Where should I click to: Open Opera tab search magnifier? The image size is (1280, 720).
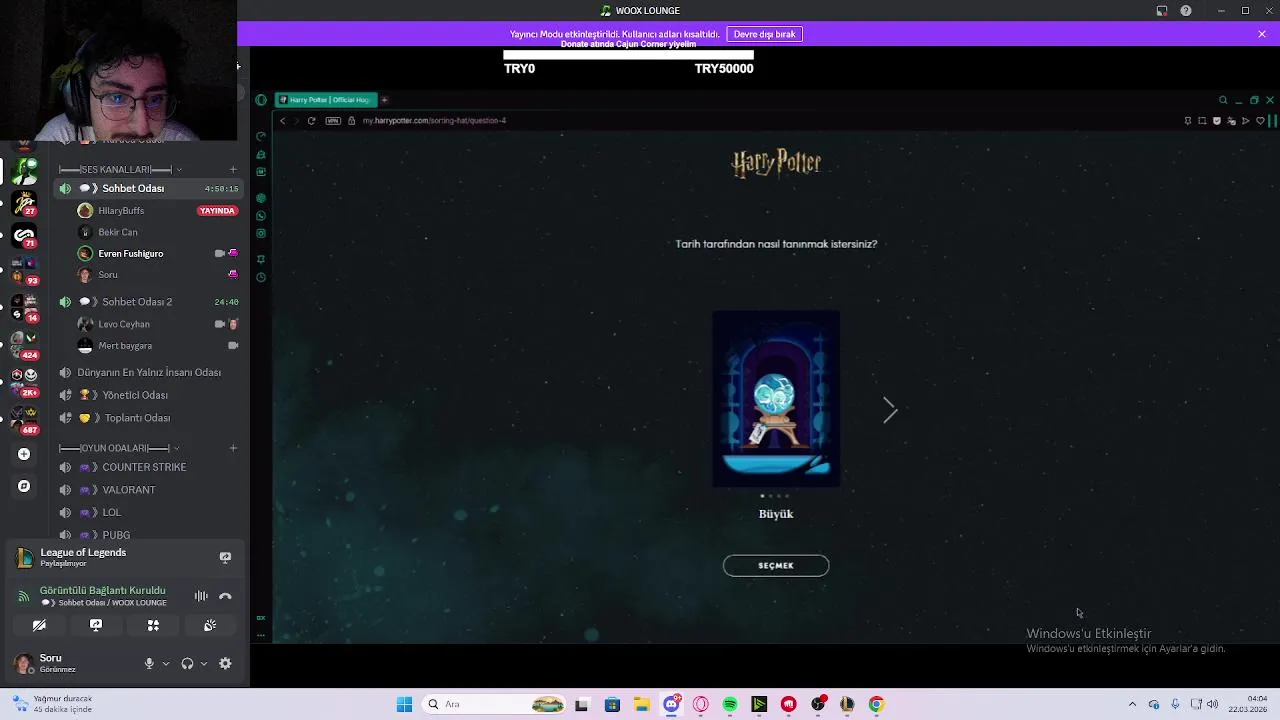[x=1222, y=100]
